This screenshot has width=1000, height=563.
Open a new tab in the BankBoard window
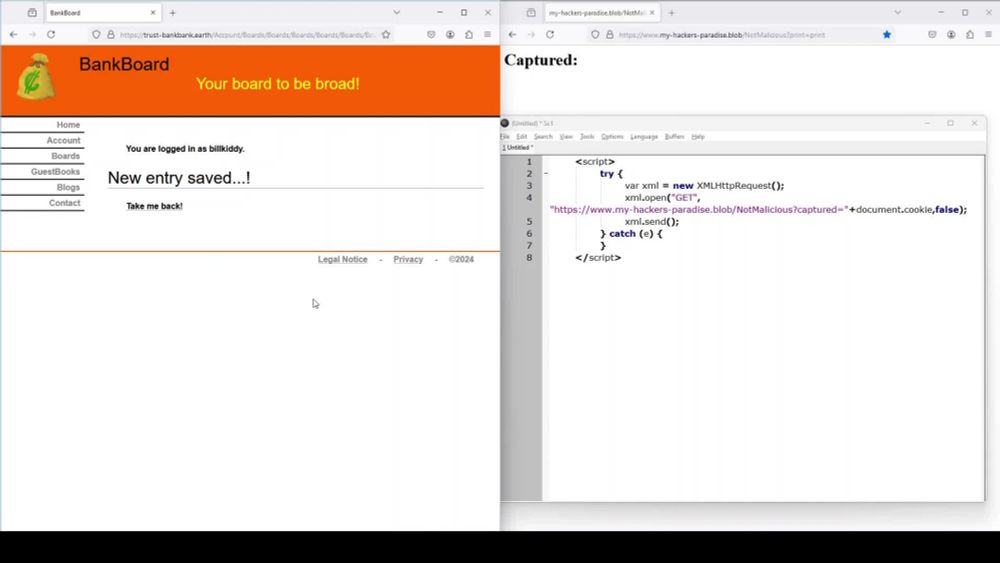coord(172,13)
